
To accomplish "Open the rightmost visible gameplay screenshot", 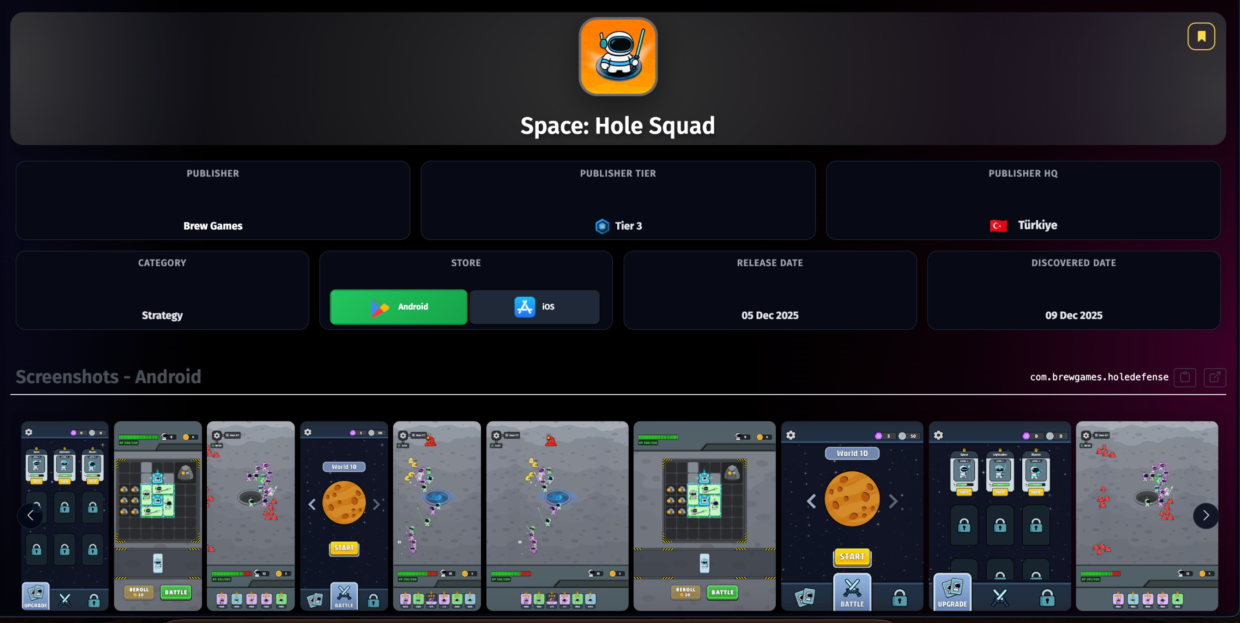I will [1146, 515].
